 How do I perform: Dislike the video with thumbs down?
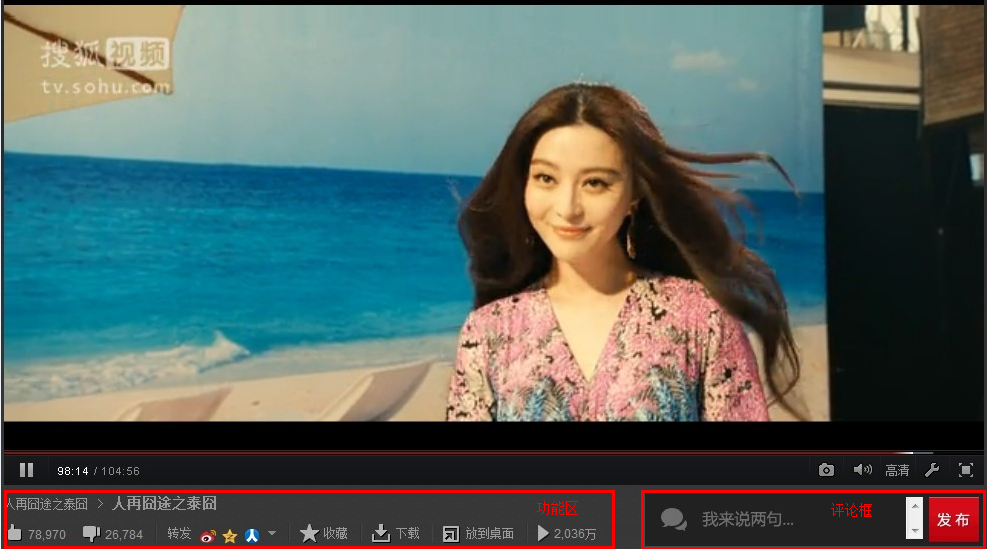tap(91, 534)
